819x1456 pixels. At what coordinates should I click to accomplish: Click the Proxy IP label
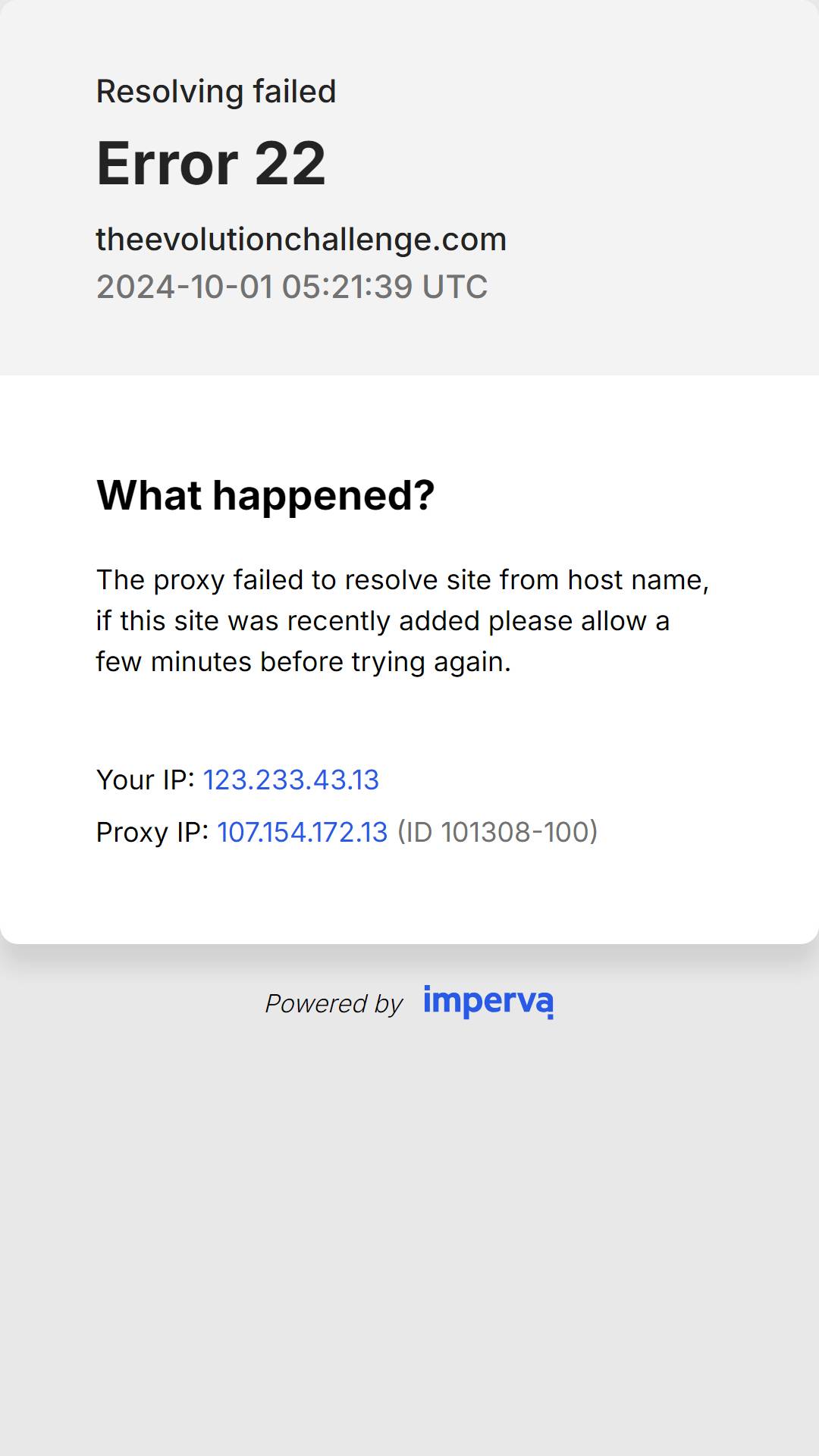click(152, 832)
